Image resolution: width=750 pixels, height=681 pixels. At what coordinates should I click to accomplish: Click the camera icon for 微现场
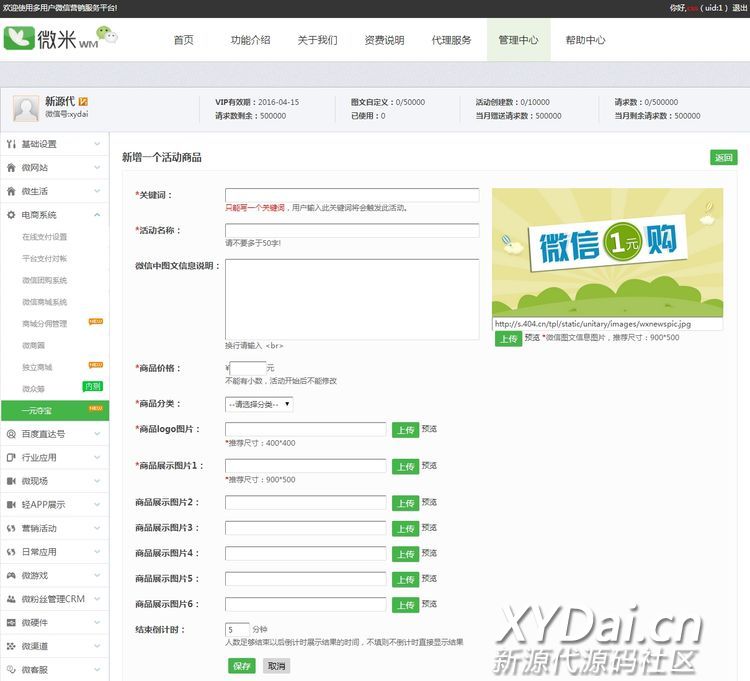pos(11,481)
